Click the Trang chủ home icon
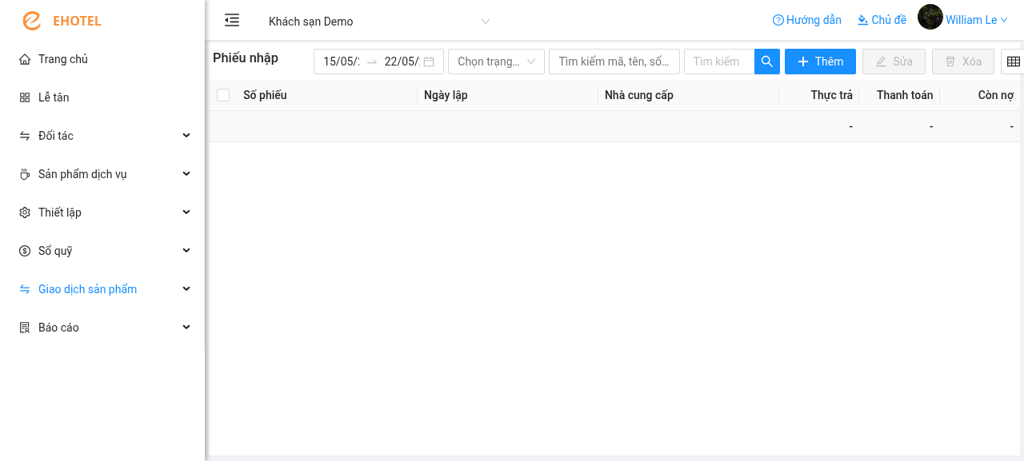 coord(25,59)
